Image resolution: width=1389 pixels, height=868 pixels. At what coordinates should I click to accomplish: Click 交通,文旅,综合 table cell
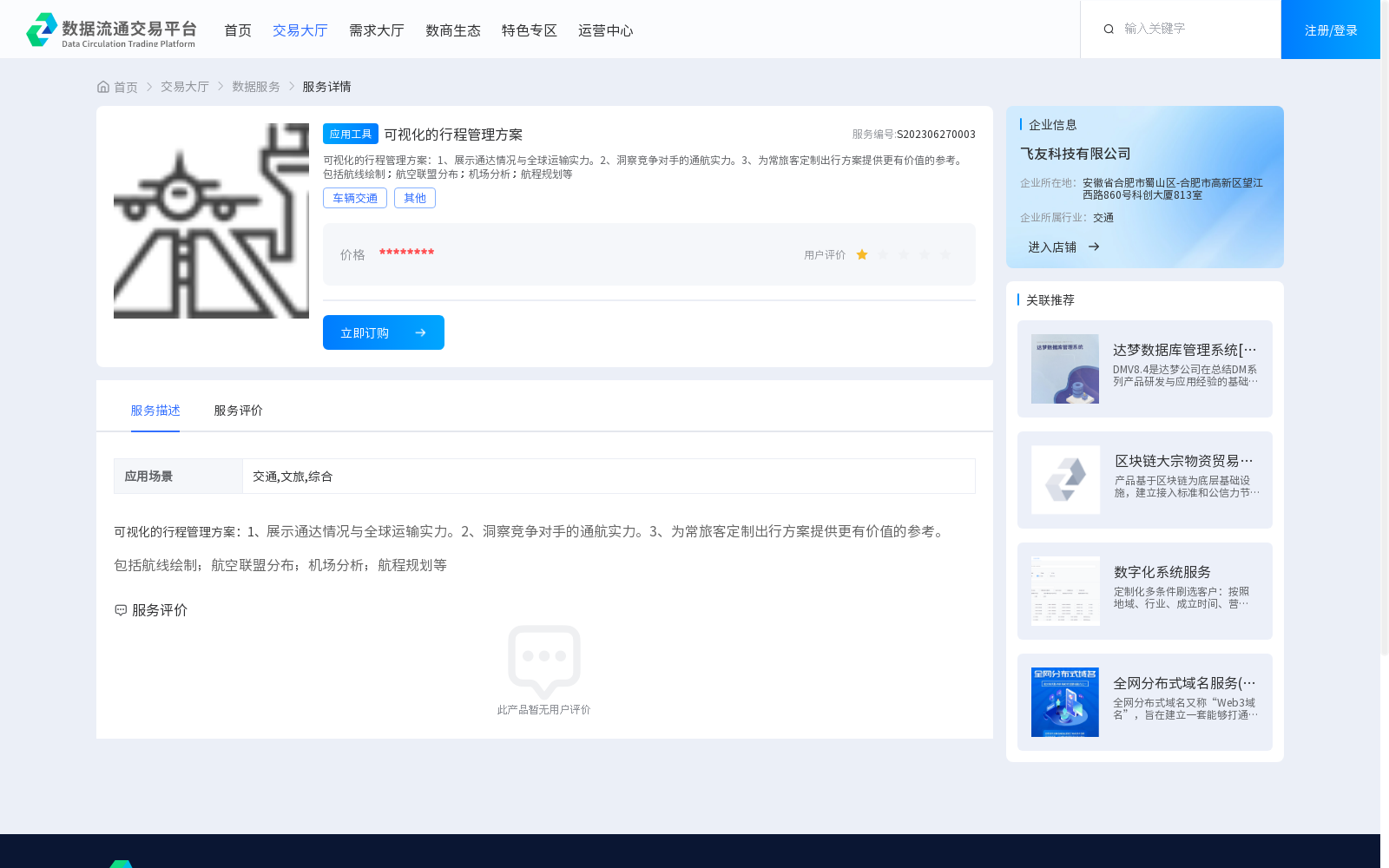pyautogui.click(x=609, y=477)
